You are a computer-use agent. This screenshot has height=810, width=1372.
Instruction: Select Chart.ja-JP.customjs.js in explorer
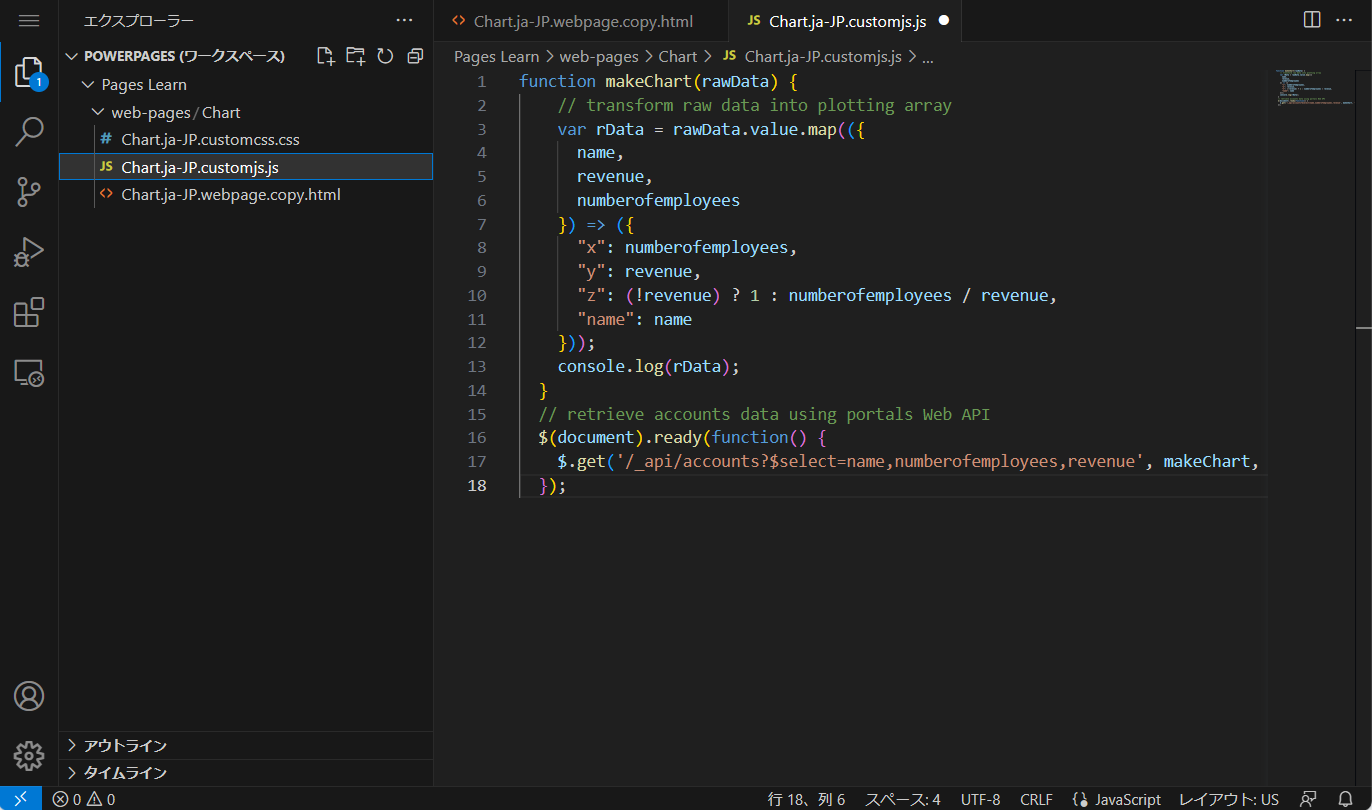pos(246,167)
